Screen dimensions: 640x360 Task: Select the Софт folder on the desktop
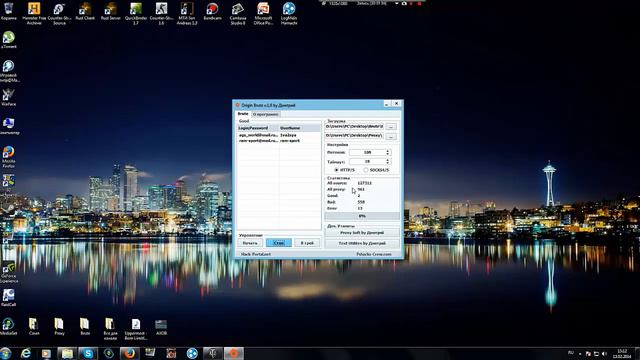point(34,327)
